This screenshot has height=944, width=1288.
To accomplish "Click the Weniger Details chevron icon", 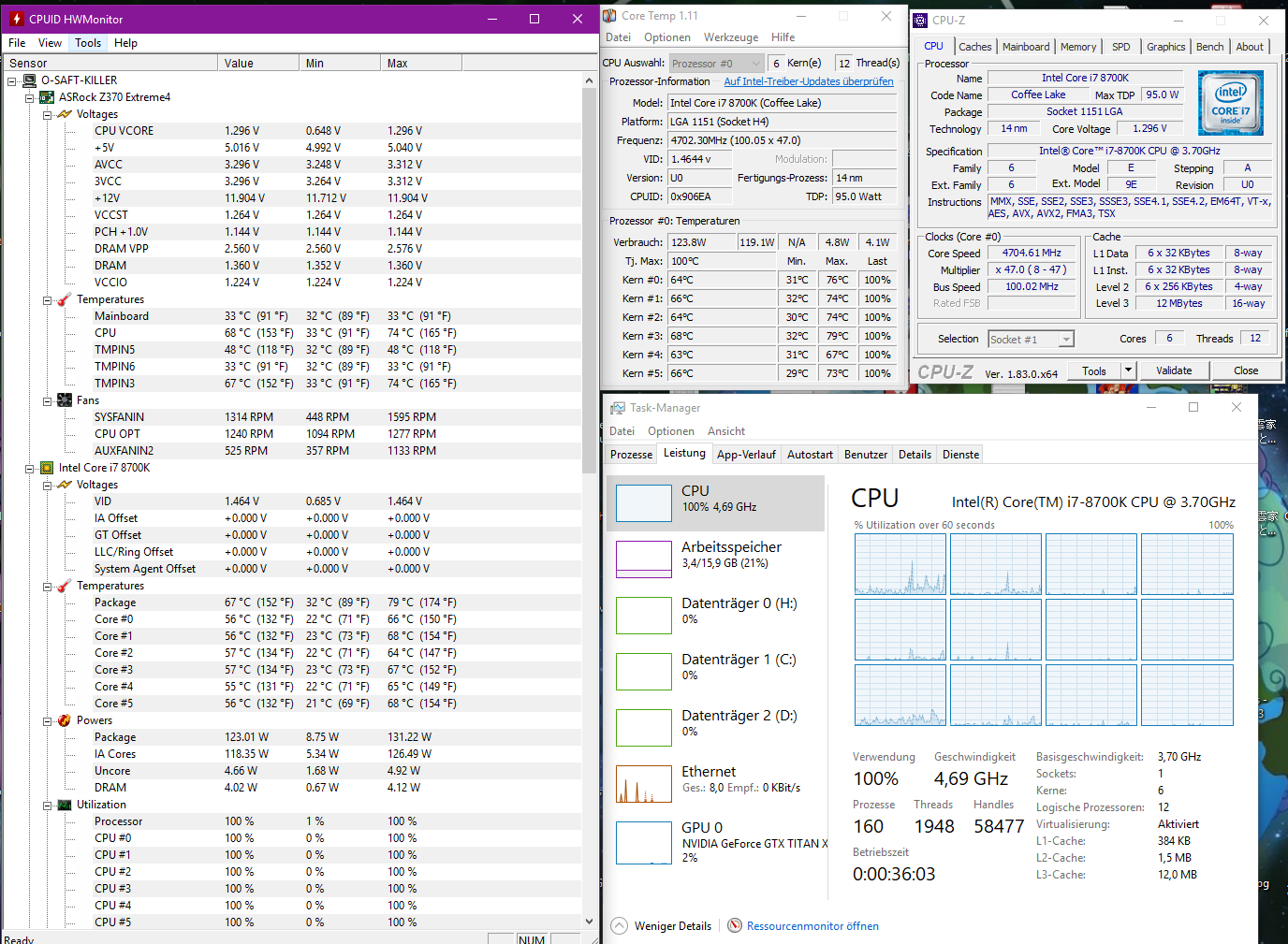I will (x=619, y=925).
